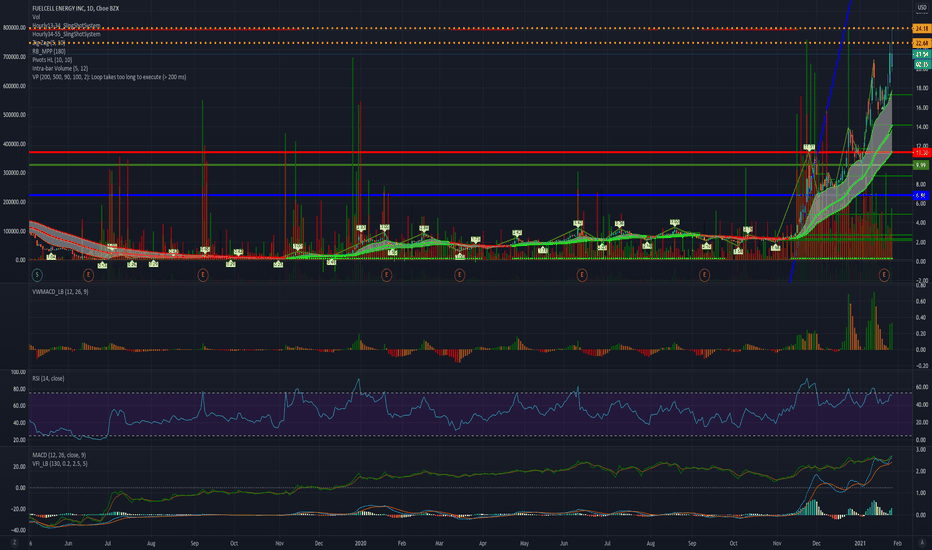Click the 18.00 price scale label
Viewport: 932px width, 550px height.
click(922, 89)
